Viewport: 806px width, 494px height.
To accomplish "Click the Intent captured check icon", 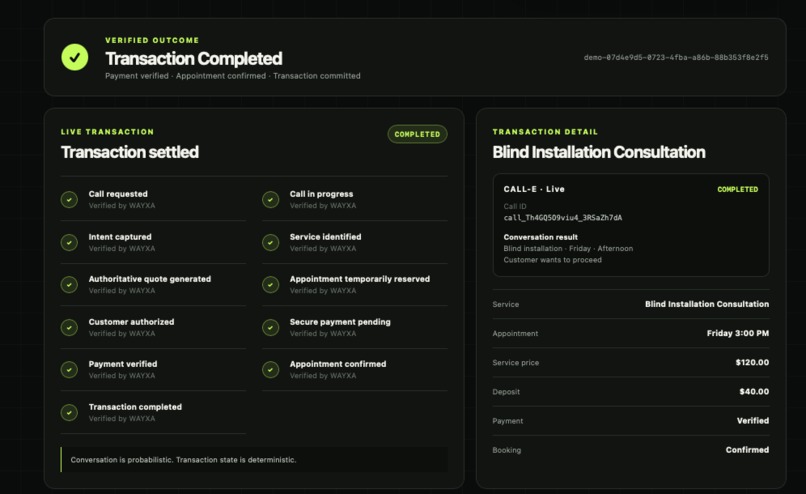I will click(69, 242).
